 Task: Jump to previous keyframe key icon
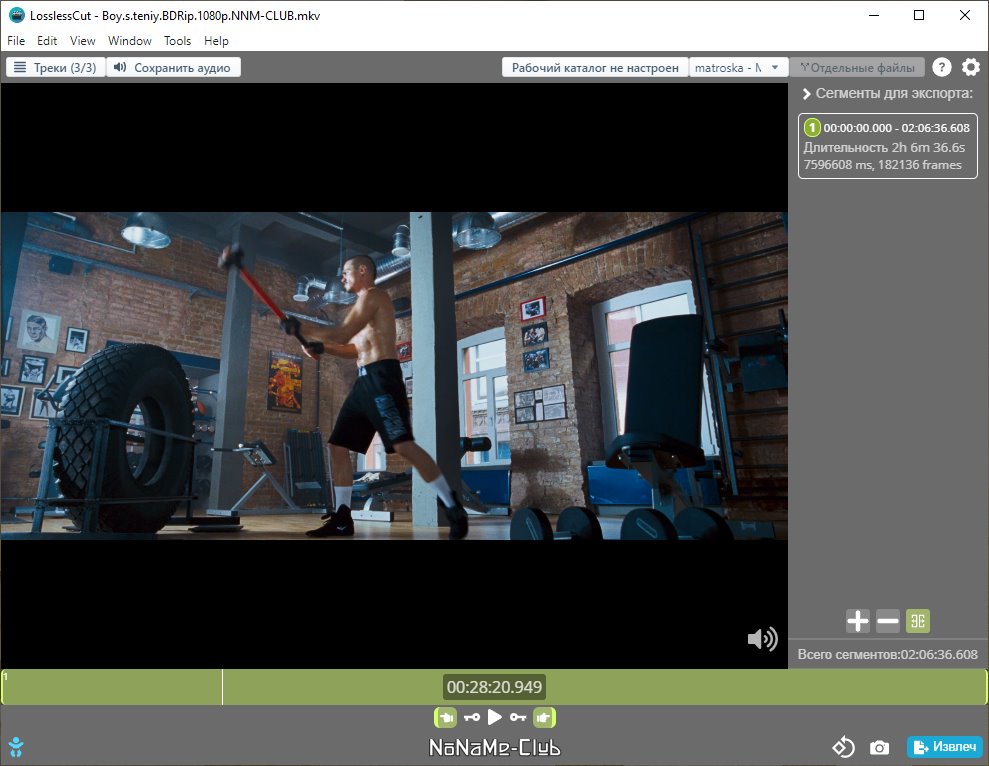(x=472, y=717)
